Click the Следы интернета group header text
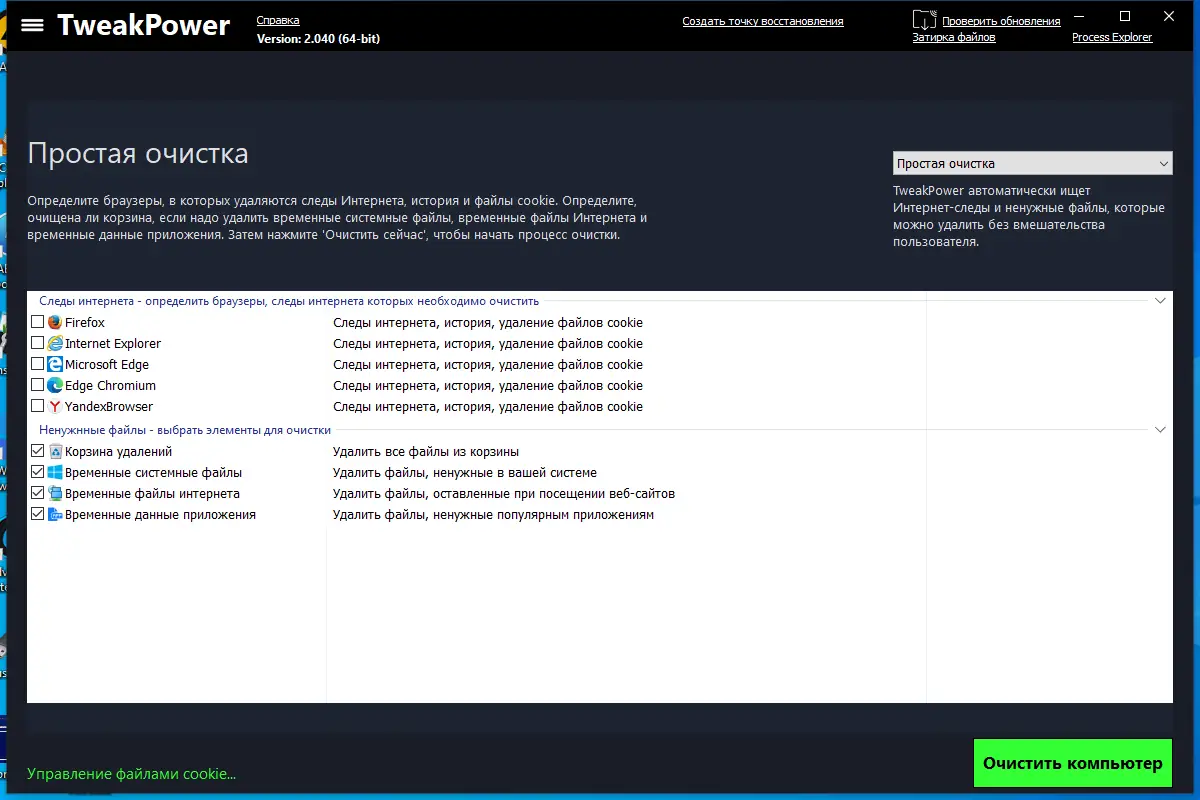Screen dimensions: 1200x800 point(289,301)
